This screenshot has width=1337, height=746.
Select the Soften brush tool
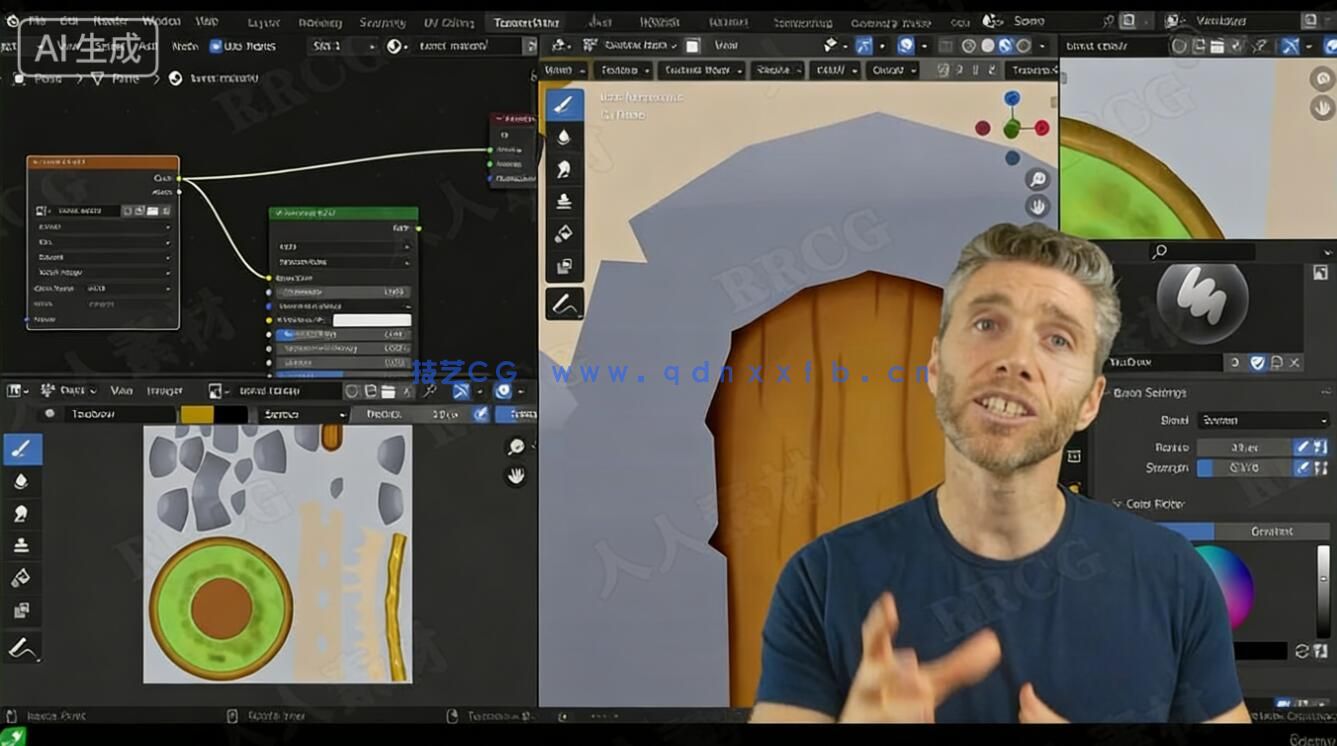pyautogui.click(x=562, y=139)
